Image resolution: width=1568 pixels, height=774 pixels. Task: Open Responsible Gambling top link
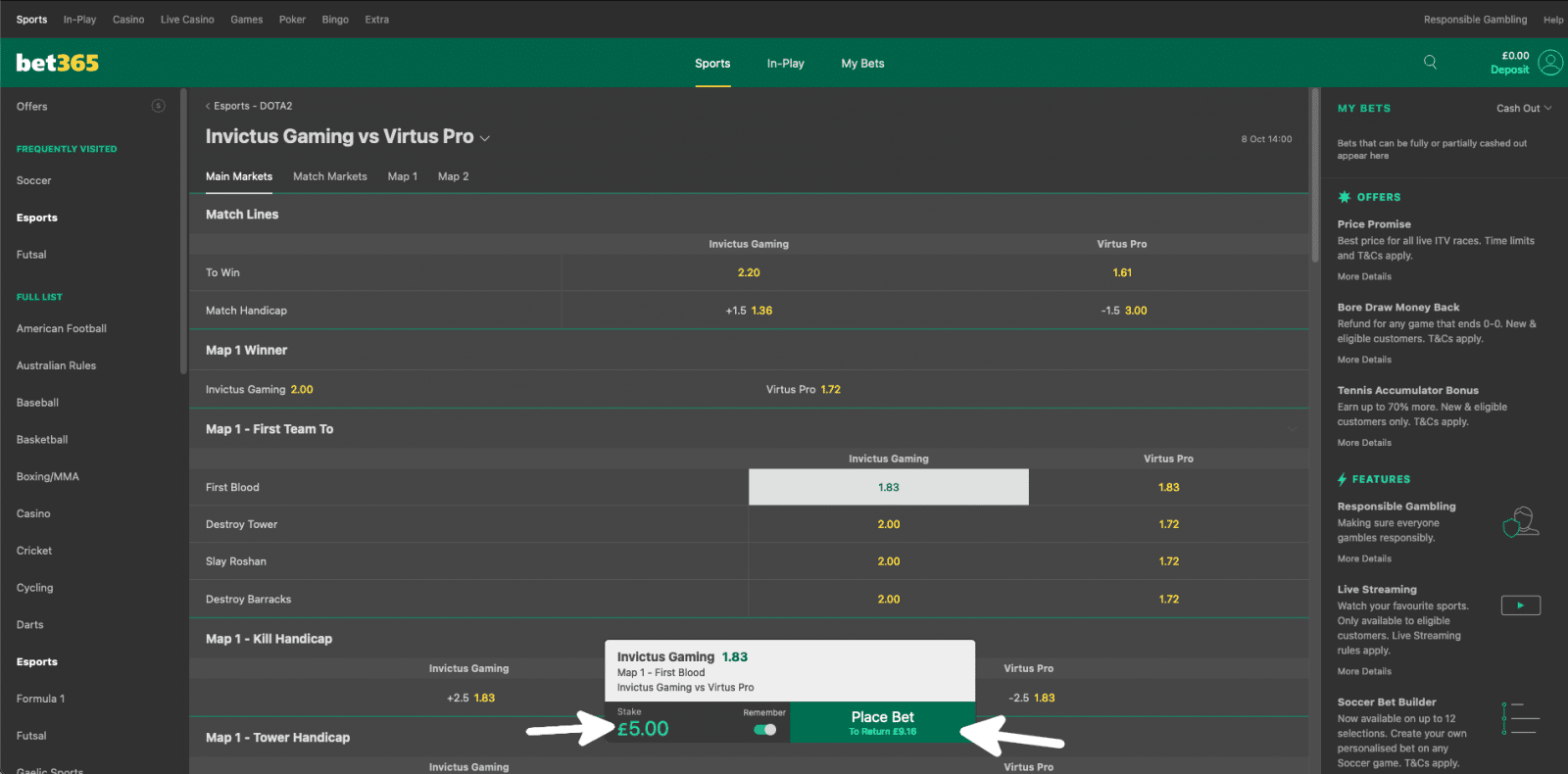click(1475, 20)
